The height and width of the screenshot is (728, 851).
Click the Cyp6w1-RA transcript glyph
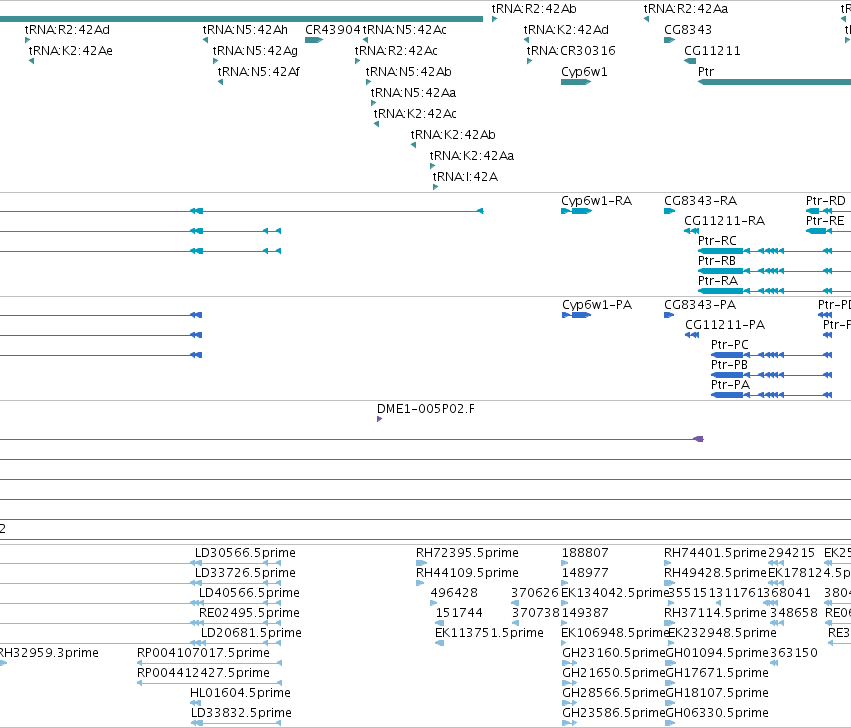[576, 211]
